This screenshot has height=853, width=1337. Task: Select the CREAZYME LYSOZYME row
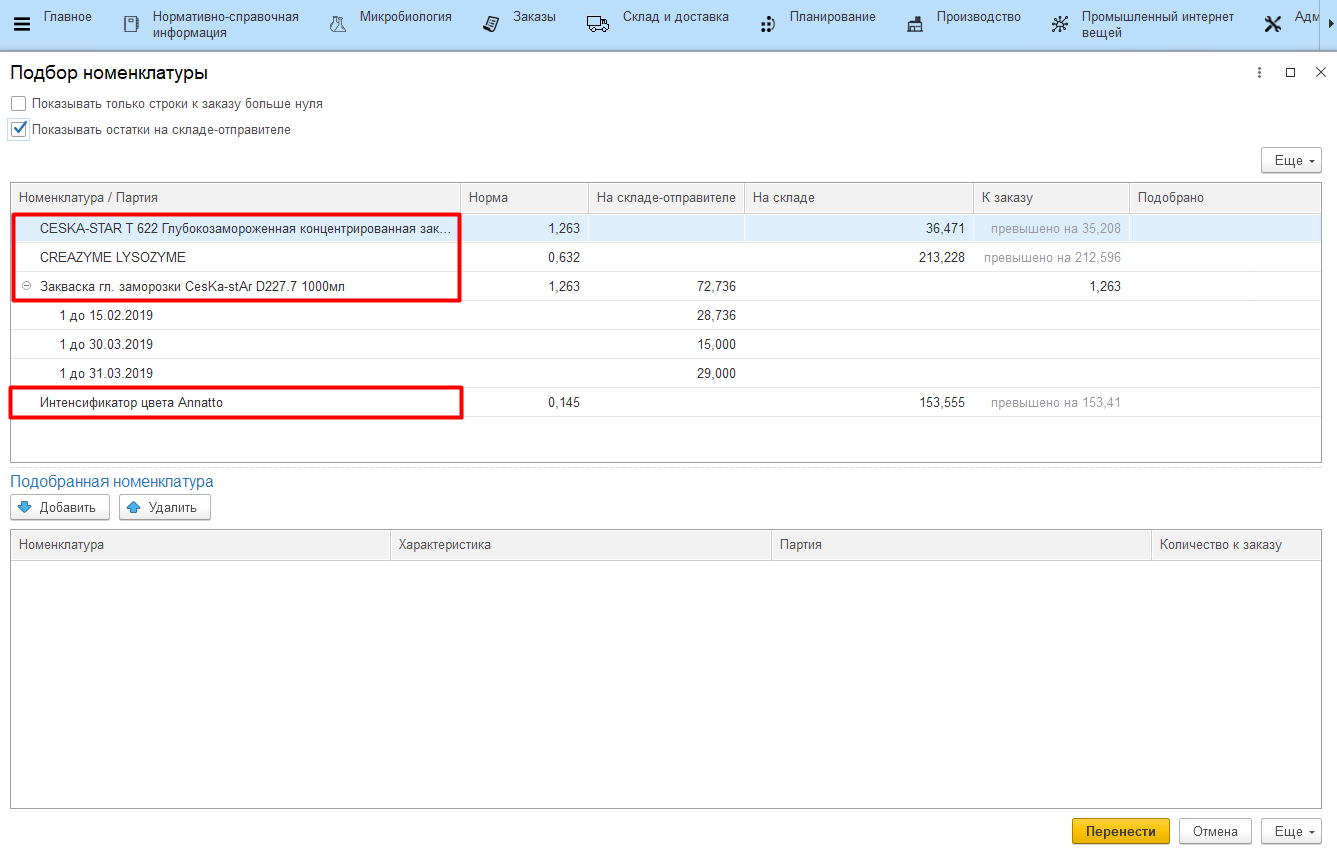(x=113, y=257)
